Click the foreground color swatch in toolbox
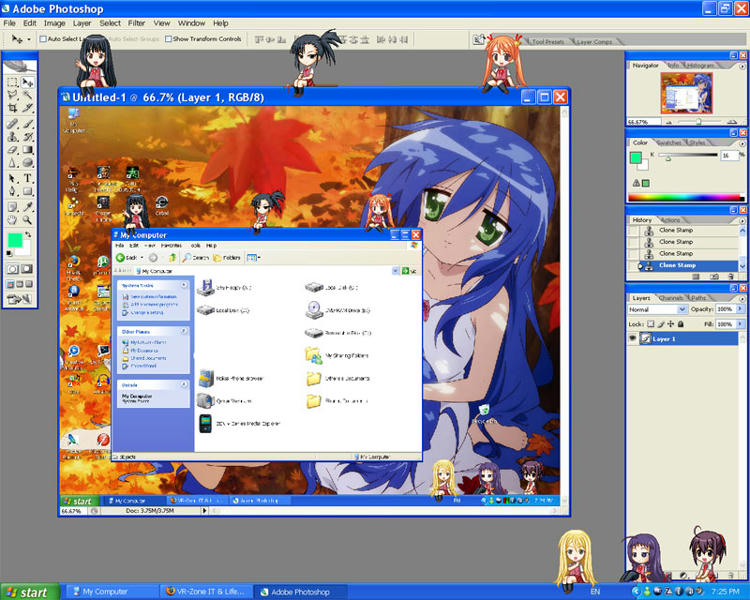This screenshot has width=750, height=600. pyautogui.click(x=15, y=240)
